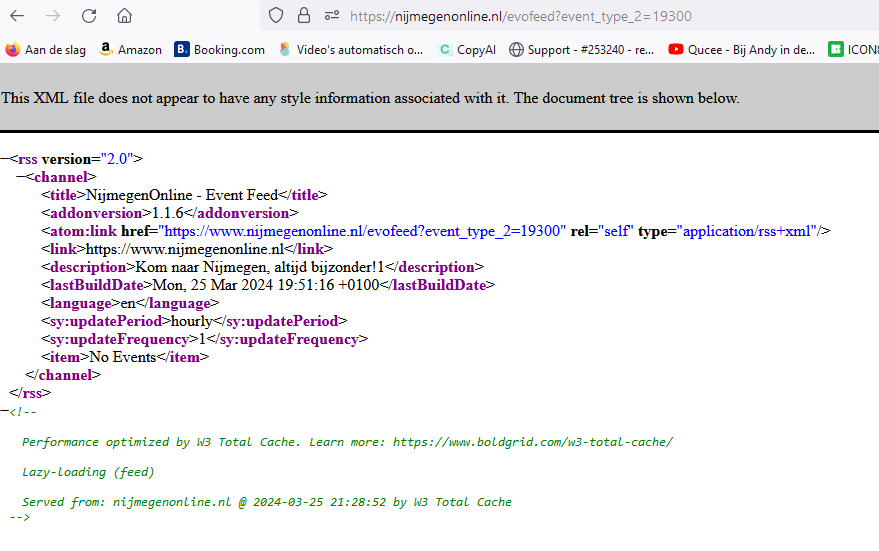This screenshot has width=879, height=551.
Task: Go back to the previous page
Action: tap(17, 16)
